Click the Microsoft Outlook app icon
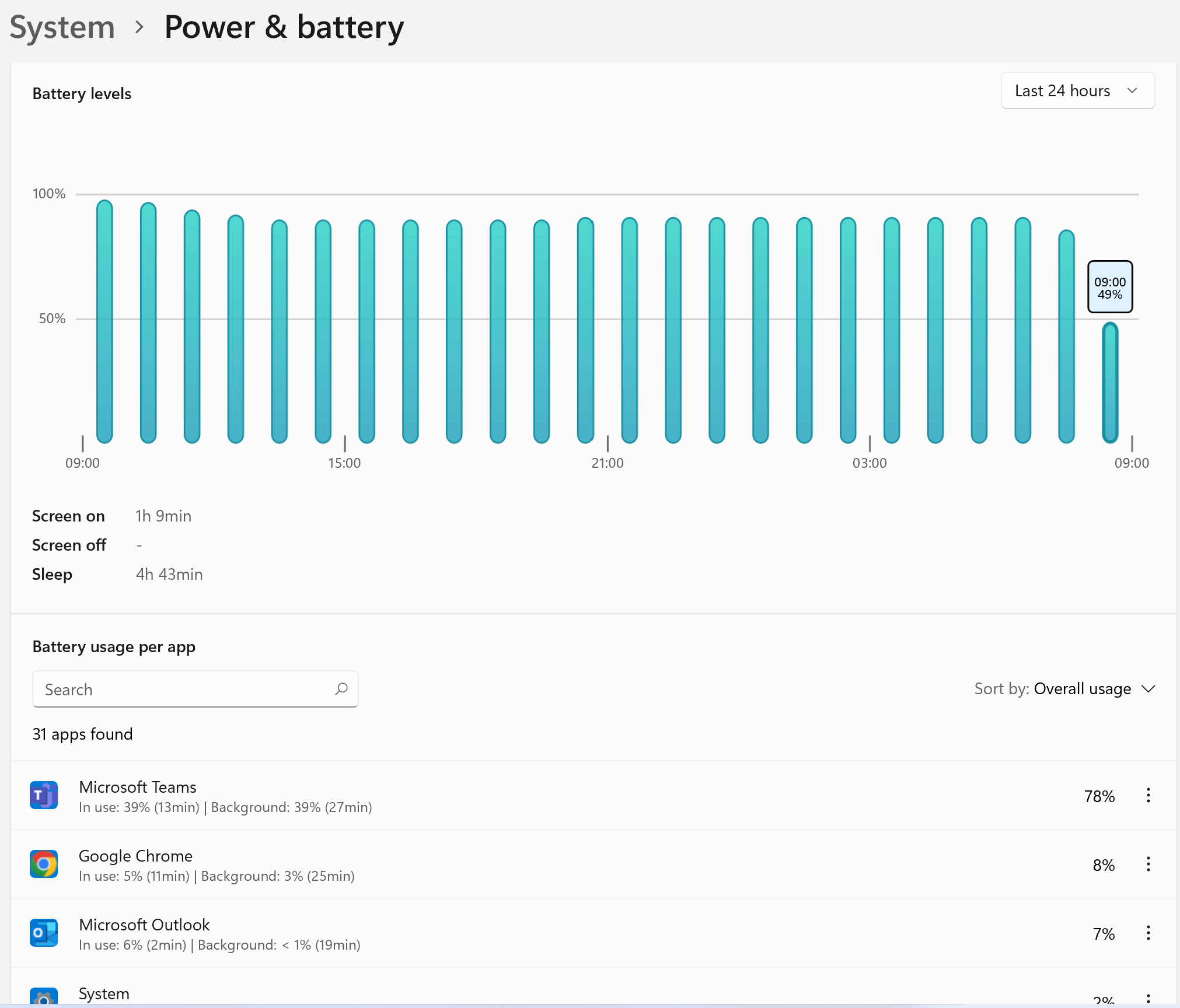This screenshot has height=1008, width=1180. click(x=44, y=933)
